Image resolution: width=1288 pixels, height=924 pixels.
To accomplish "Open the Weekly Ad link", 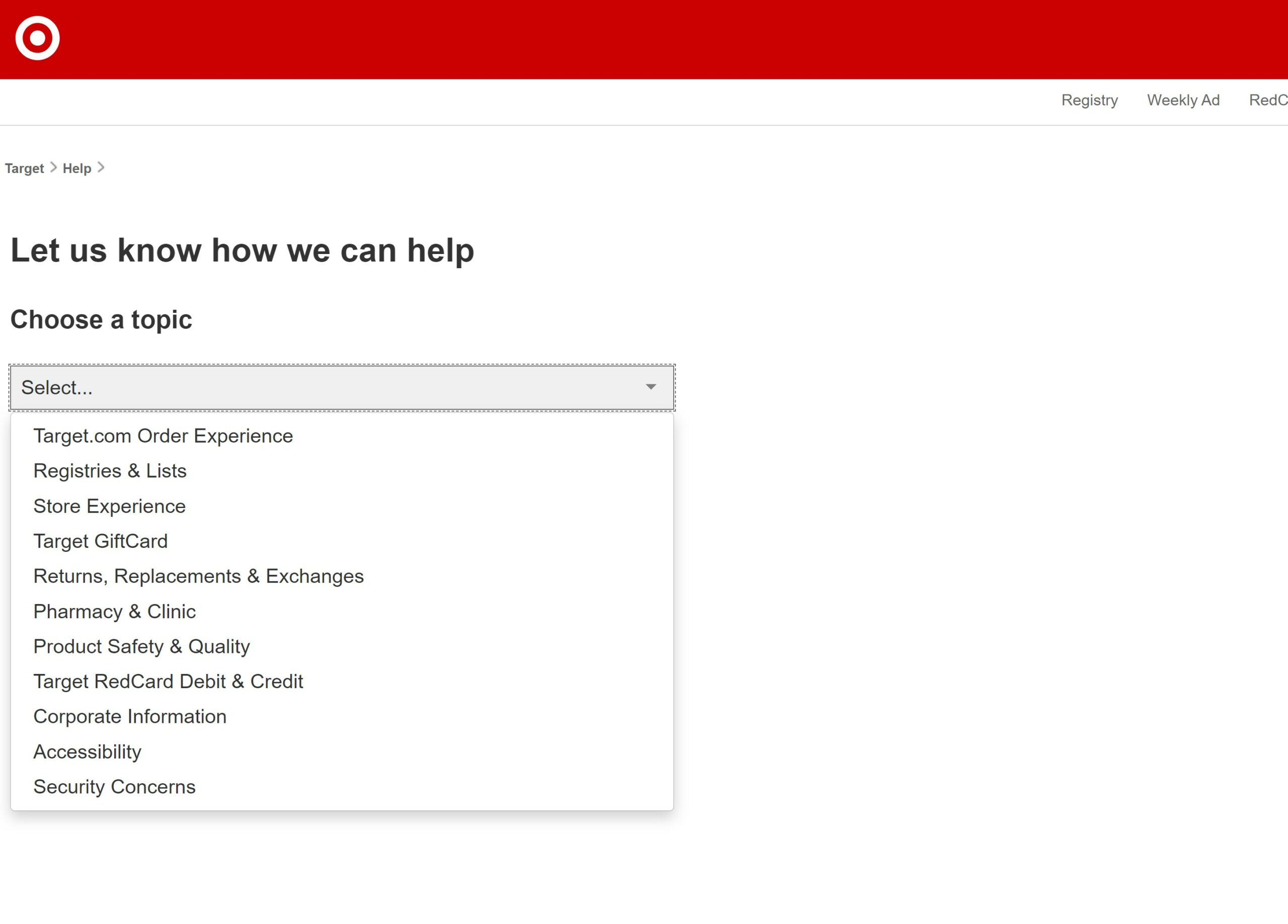I will [1183, 101].
